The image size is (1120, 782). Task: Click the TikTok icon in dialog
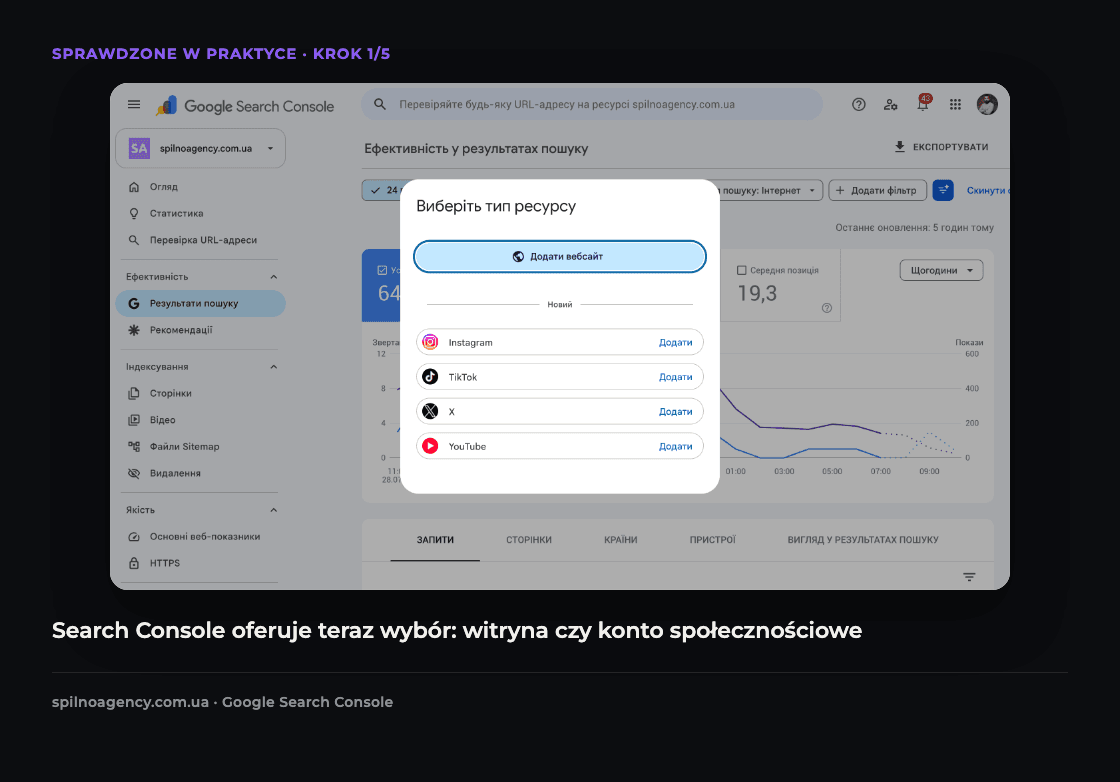(430, 376)
